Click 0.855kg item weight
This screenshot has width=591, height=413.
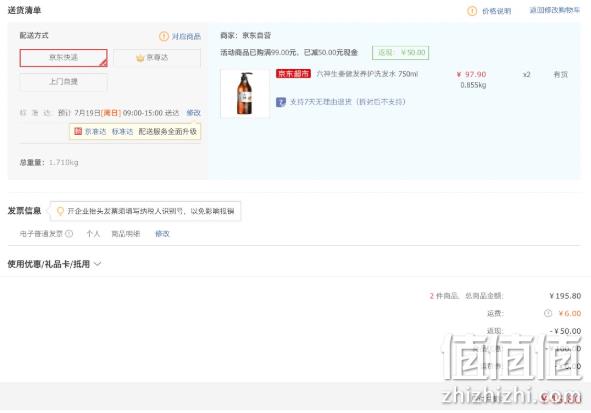coord(473,85)
